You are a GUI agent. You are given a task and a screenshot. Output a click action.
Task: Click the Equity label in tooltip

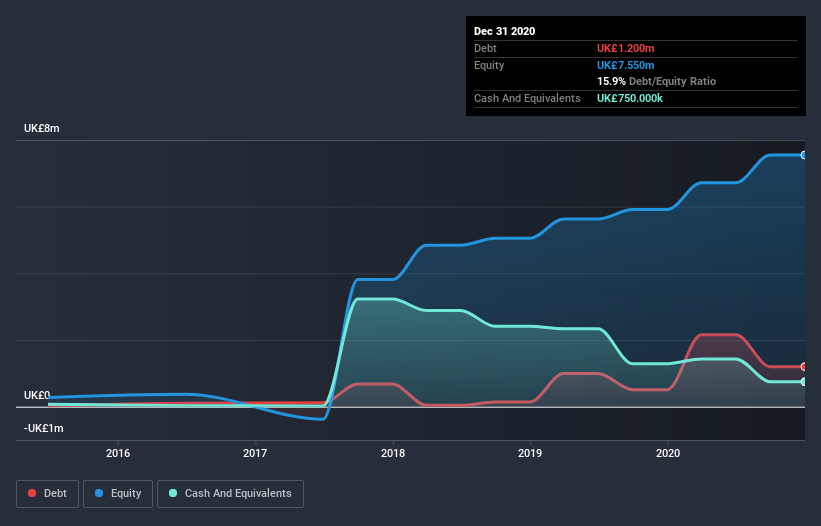point(489,65)
